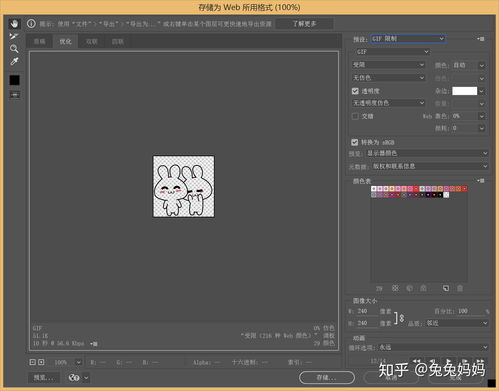The height and width of the screenshot is (391, 499).
Task: Click the 了解更多 button
Action: (304, 24)
